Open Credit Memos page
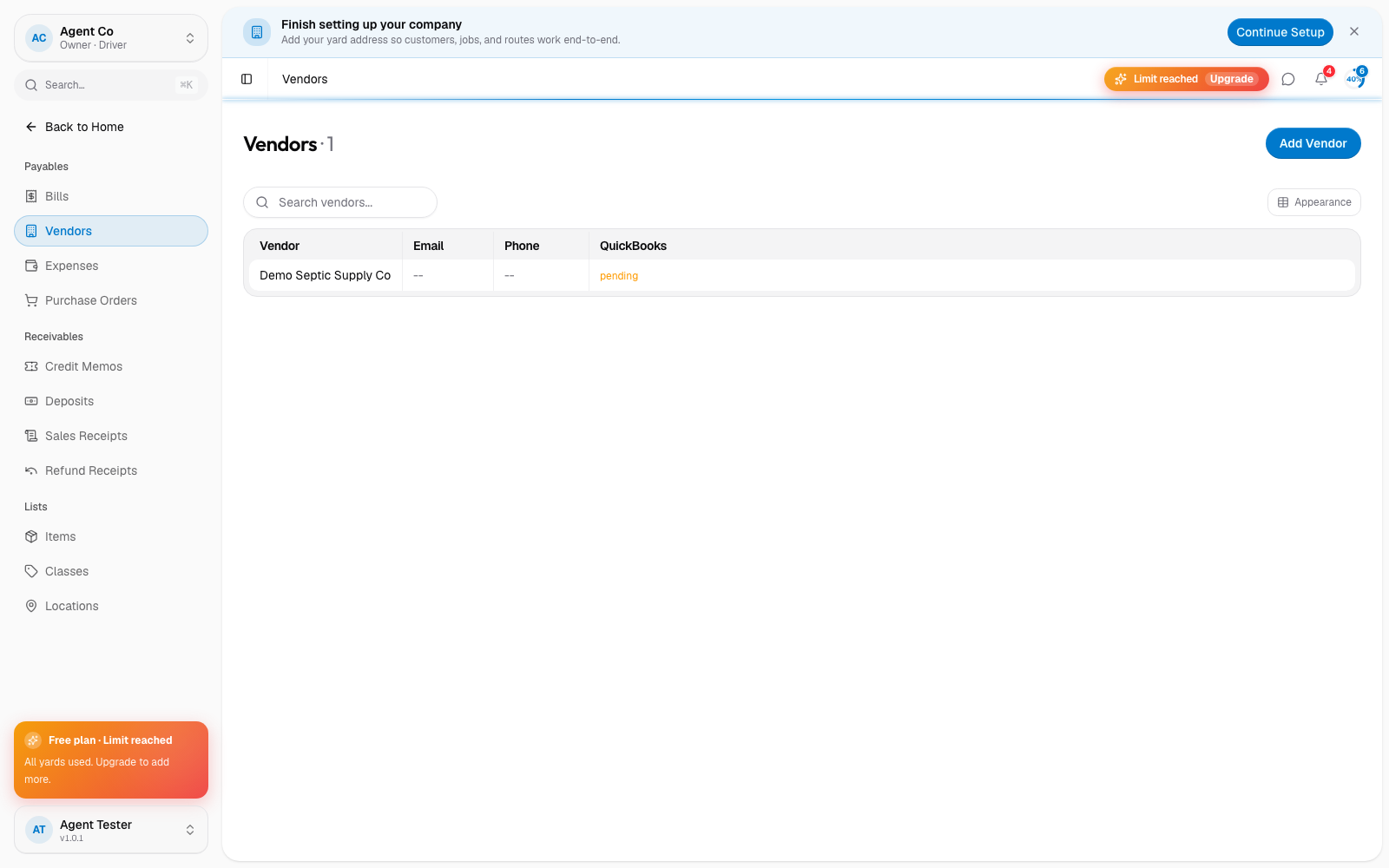Screen dimensions: 1389x868 [111, 366]
